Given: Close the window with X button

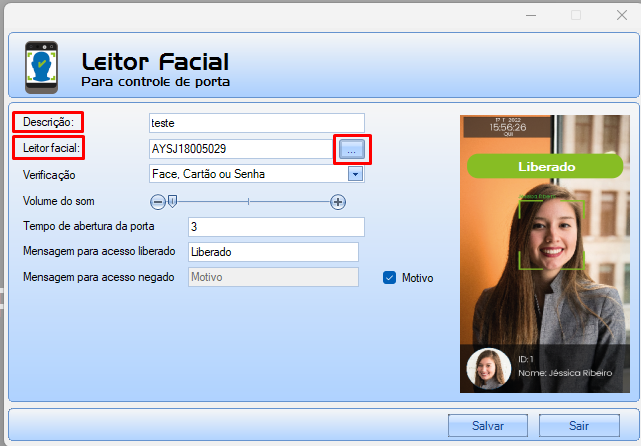Looking at the screenshot, I should pyautogui.click(x=622, y=16).
